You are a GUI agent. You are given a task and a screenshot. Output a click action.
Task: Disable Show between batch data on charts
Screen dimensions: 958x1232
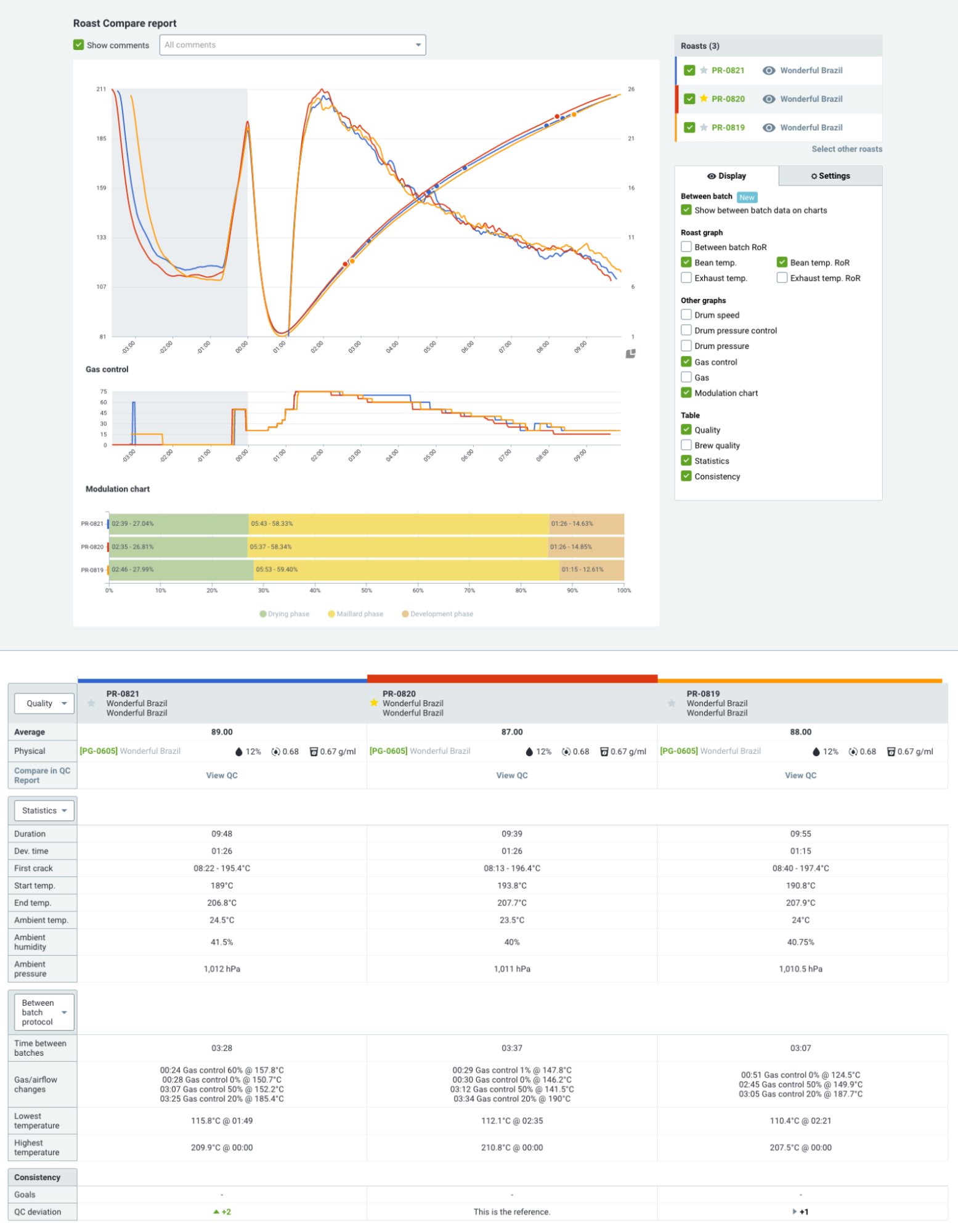pos(686,210)
